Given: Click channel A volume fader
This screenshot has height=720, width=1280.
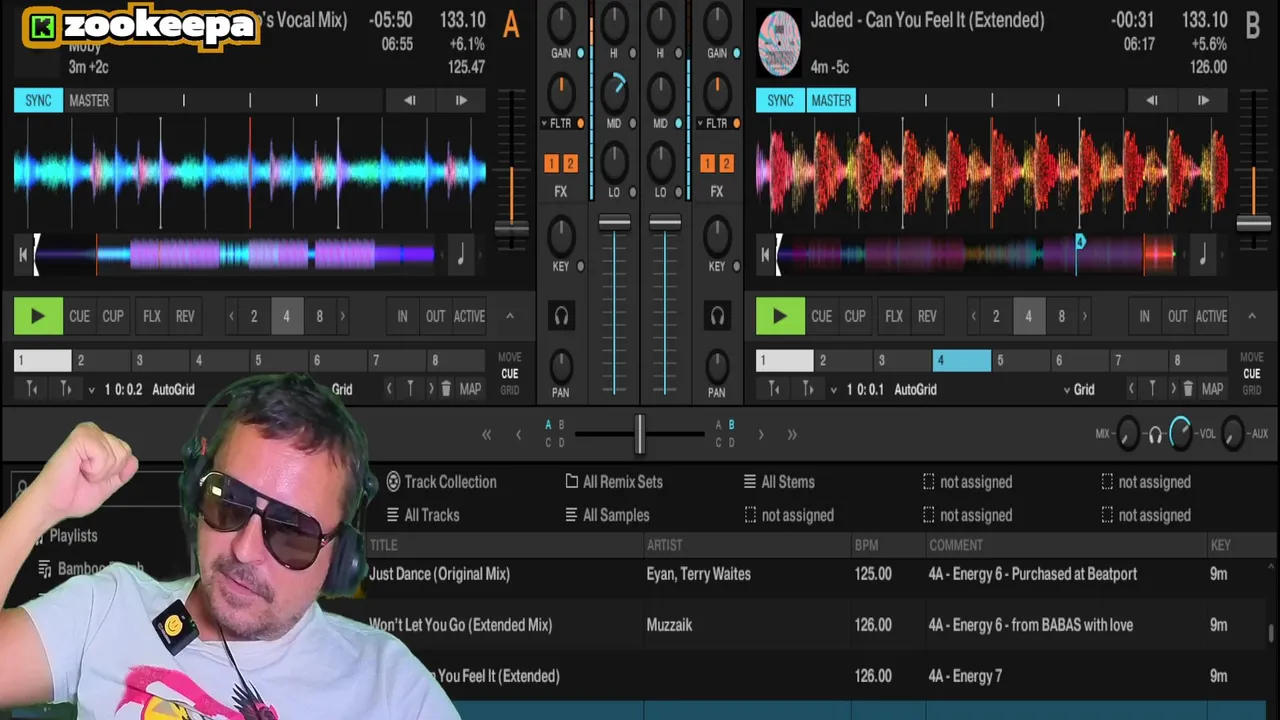Looking at the screenshot, I should coord(615,224).
